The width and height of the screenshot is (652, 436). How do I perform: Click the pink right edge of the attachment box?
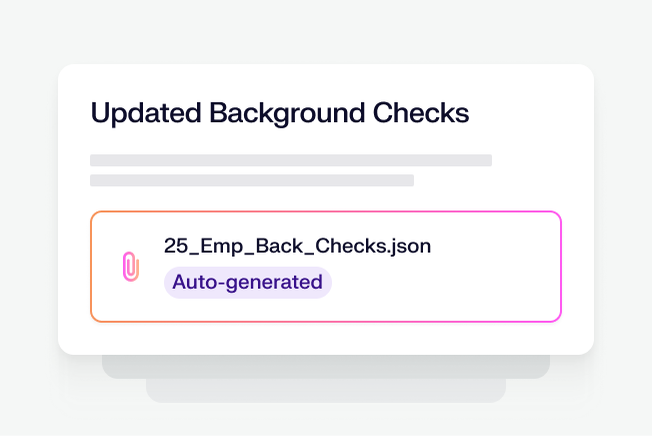tap(561, 266)
